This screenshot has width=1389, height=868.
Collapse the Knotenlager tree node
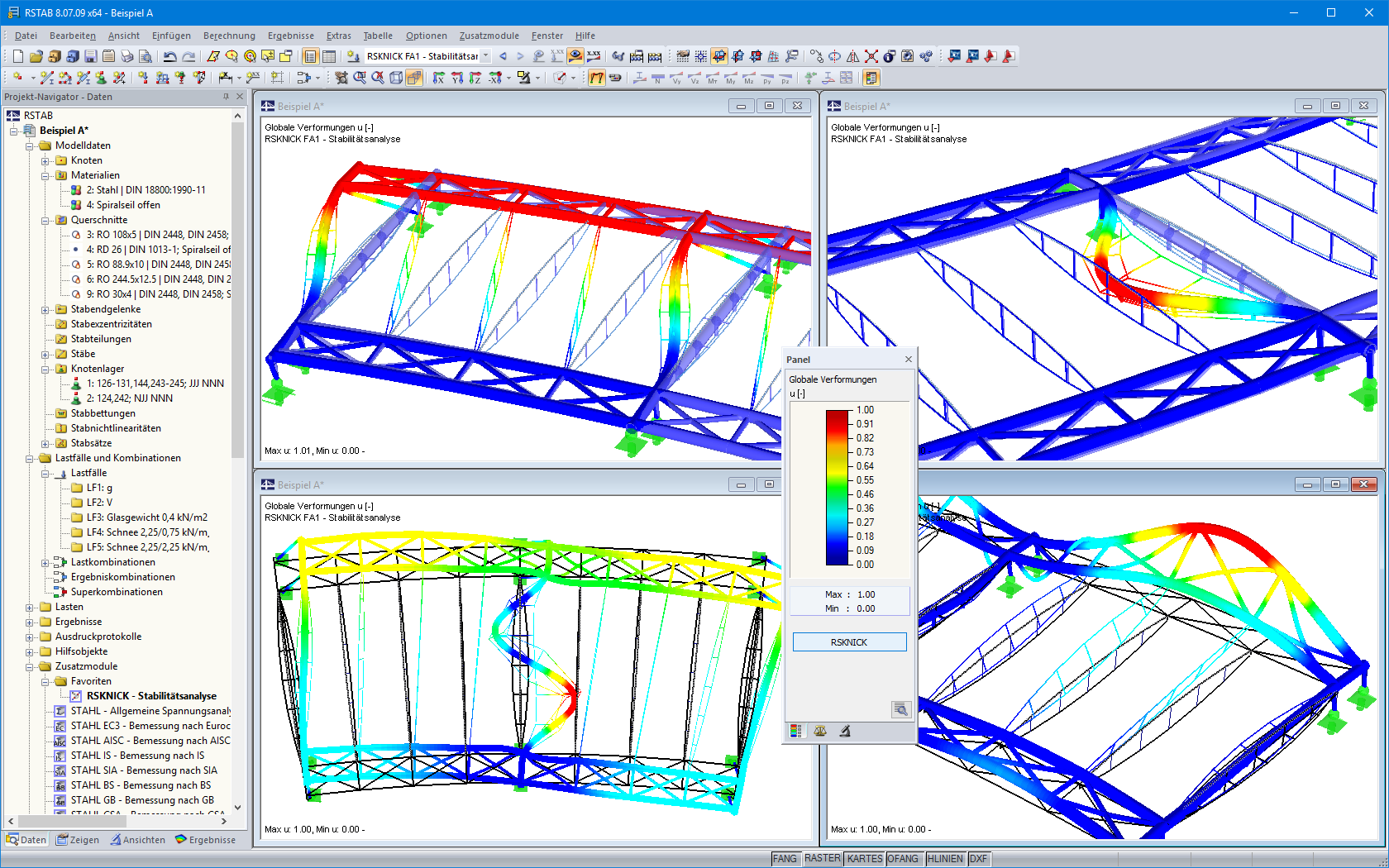point(45,369)
